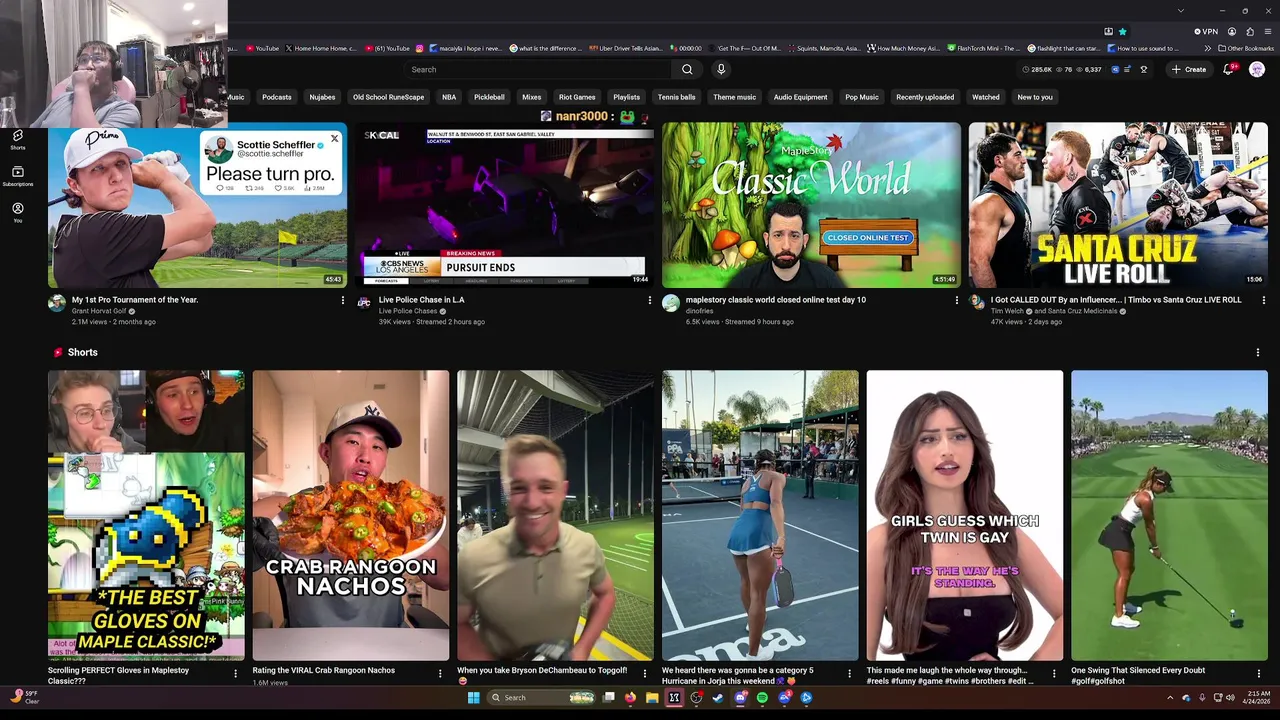Screen dimensions: 1280x720
Task: Open the 'Girls guess which twin' short
Action: pyautogui.click(x=965, y=515)
